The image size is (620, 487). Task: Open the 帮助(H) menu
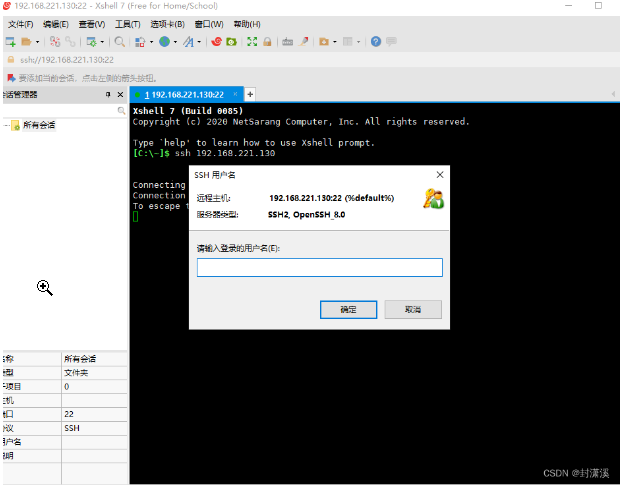pos(247,24)
